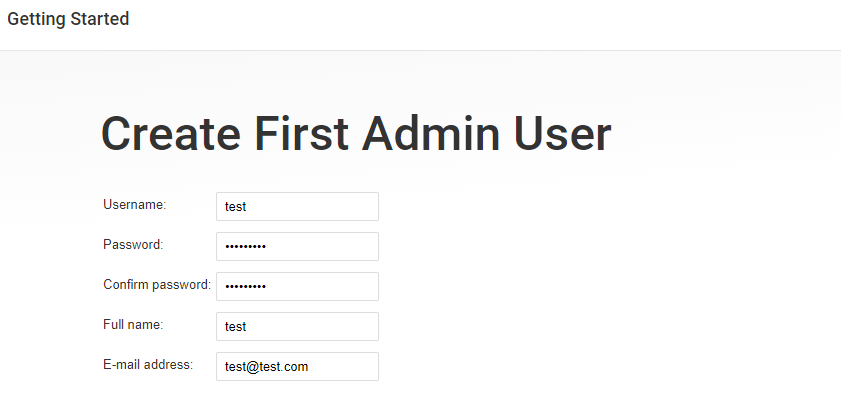Screen dimensions: 841x413
Task: Click the Username input field
Action: coord(297,207)
